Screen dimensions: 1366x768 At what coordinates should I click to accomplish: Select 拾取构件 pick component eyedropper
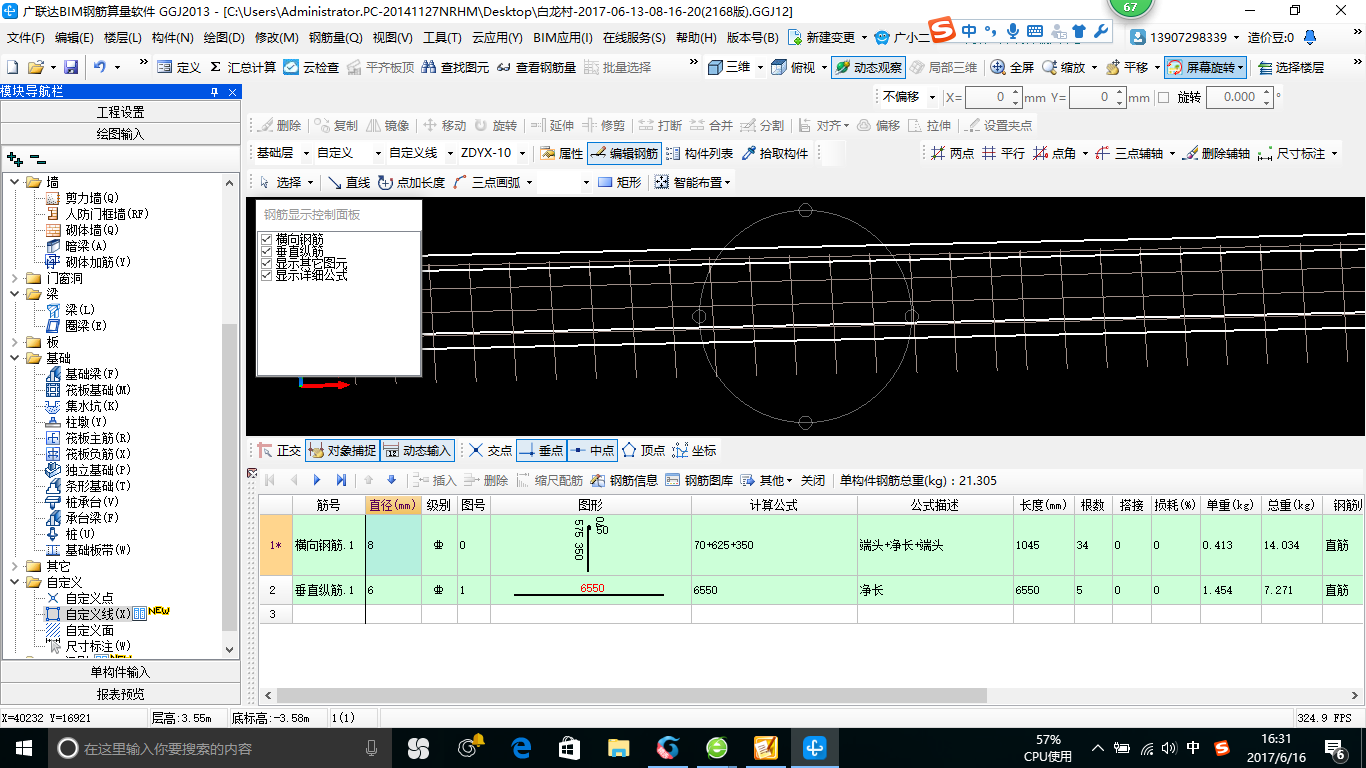tap(774, 153)
